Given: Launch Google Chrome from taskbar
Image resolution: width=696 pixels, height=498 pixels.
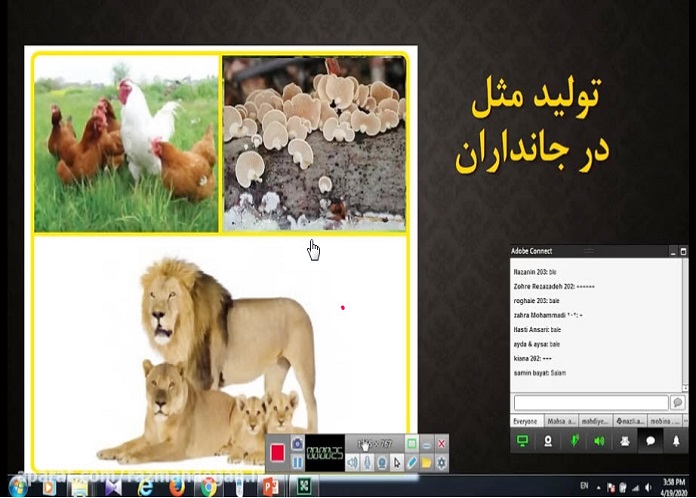Looking at the screenshot, I should point(208,487).
